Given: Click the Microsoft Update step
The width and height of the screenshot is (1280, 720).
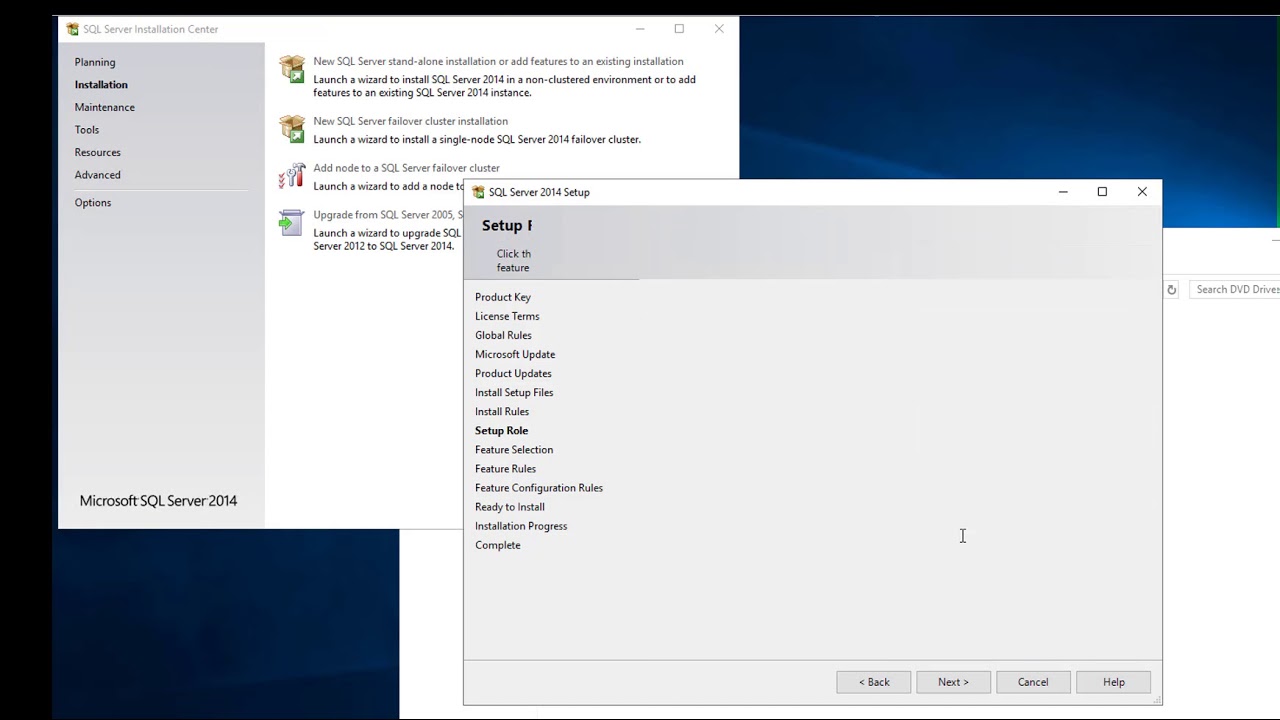Looking at the screenshot, I should point(515,354).
